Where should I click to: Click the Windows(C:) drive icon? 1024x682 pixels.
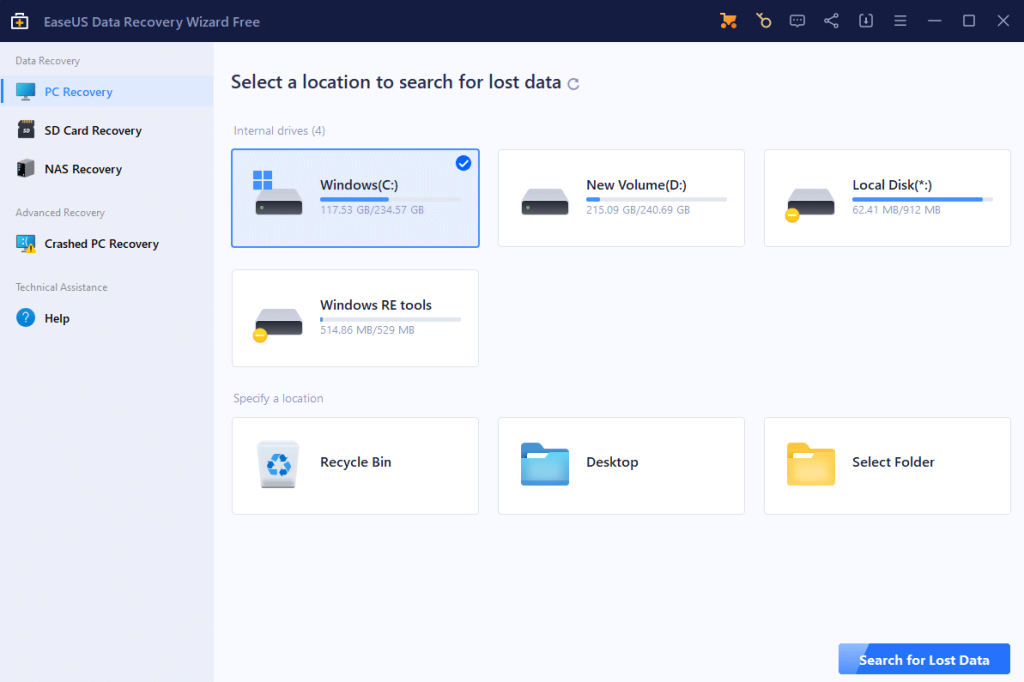[278, 193]
